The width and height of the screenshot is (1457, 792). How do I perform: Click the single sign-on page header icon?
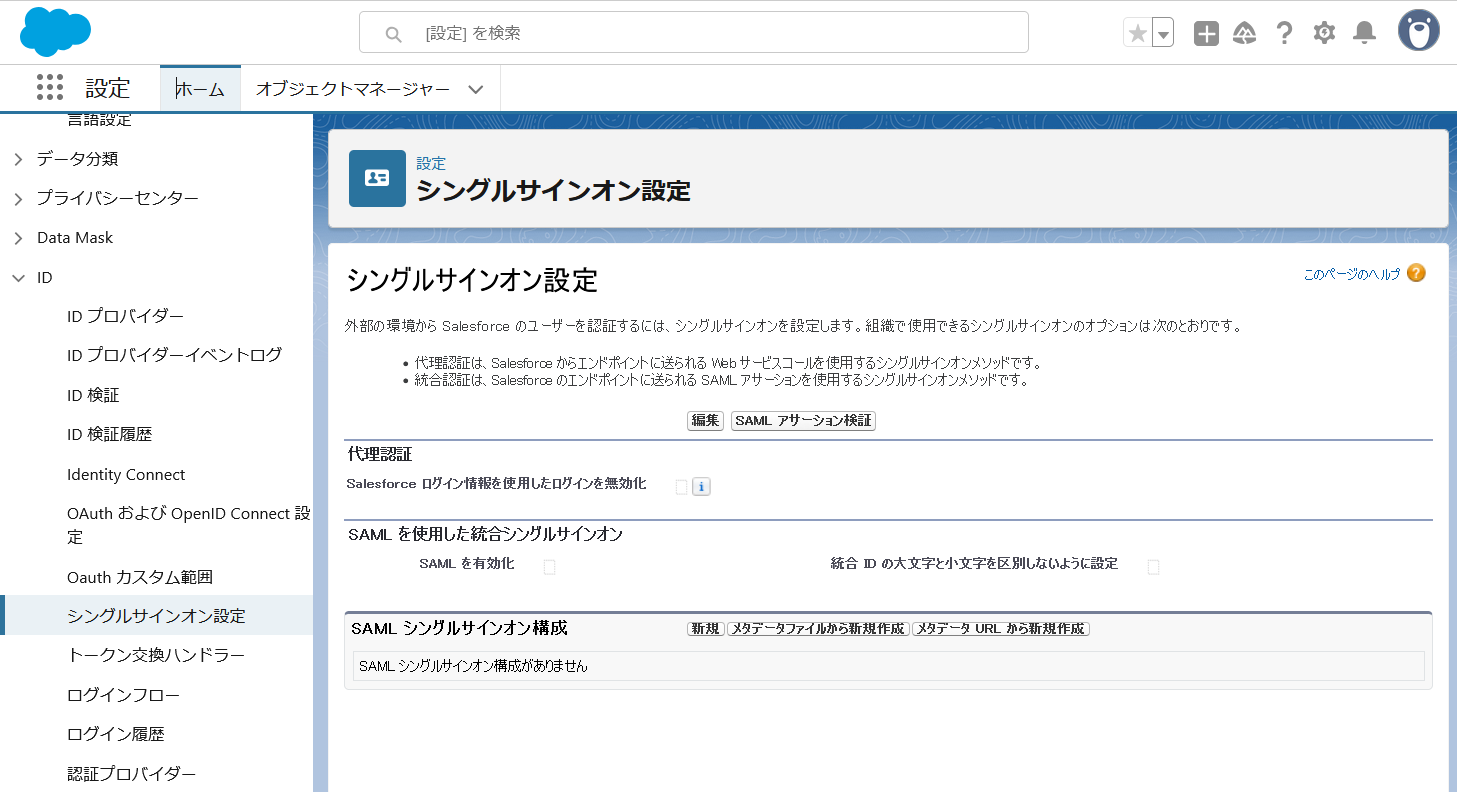tap(377, 178)
